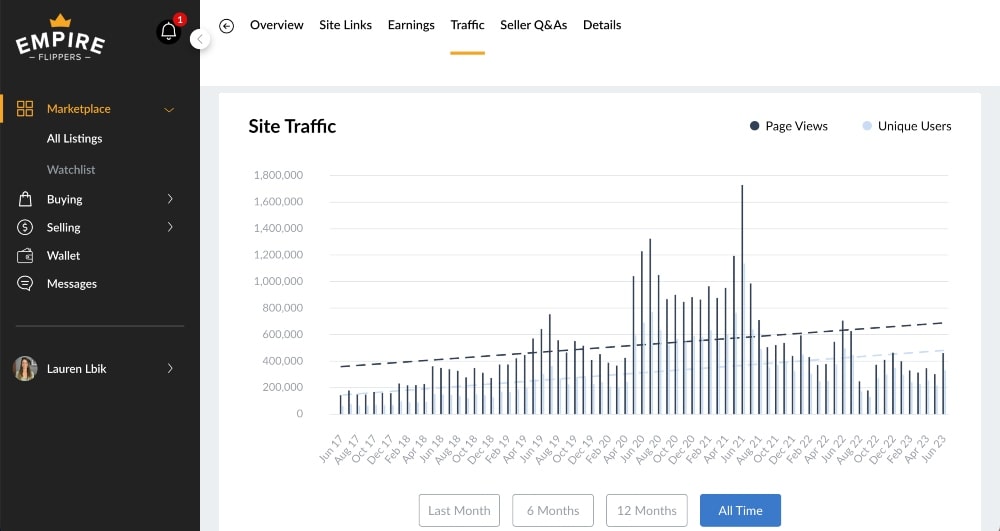The width and height of the screenshot is (1000, 531).
Task: Open the Messages chat icon
Action: click(25, 284)
